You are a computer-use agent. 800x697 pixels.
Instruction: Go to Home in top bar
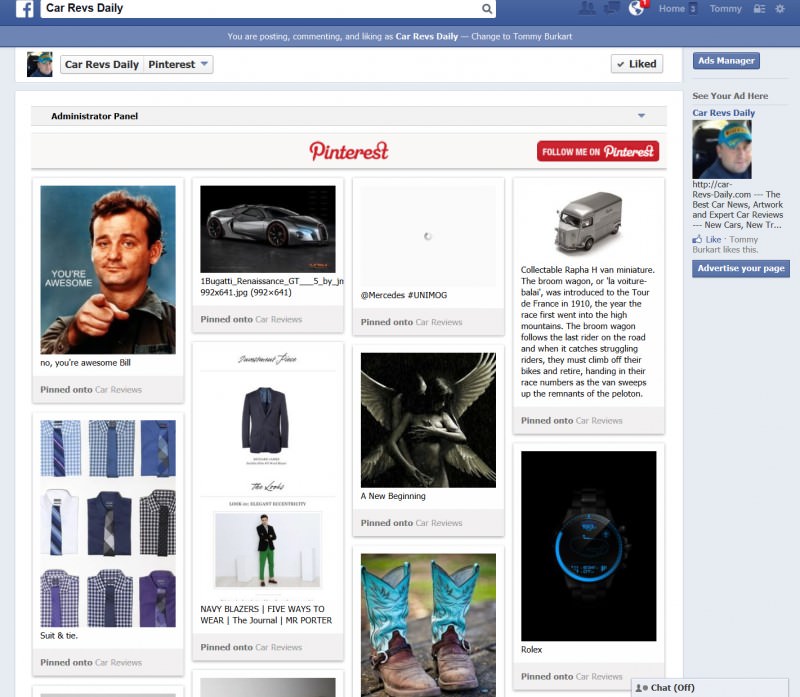[x=671, y=9]
